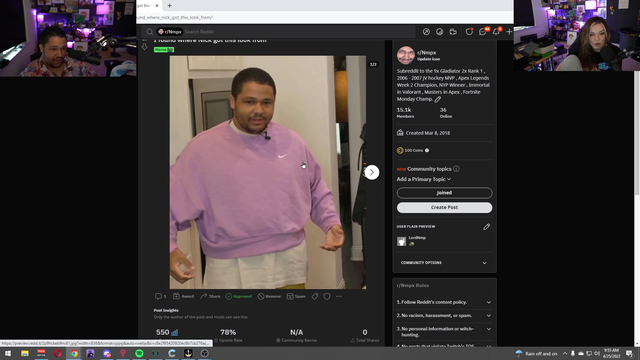Image resolution: width=640 pixels, height=360 pixels.
Task: Click the shield mod icon below post
Action: click(x=327, y=296)
